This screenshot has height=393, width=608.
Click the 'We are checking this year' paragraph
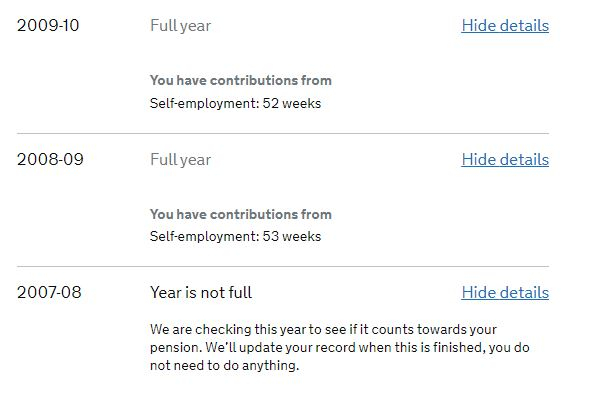click(340, 347)
